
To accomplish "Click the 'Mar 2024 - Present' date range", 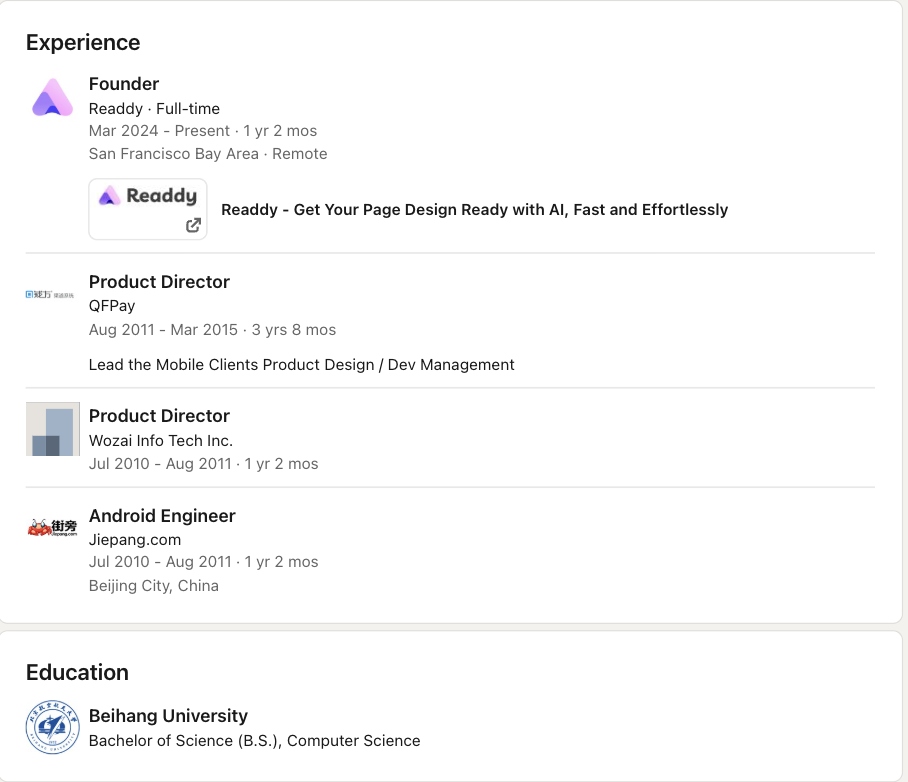I will [x=159, y=131].
